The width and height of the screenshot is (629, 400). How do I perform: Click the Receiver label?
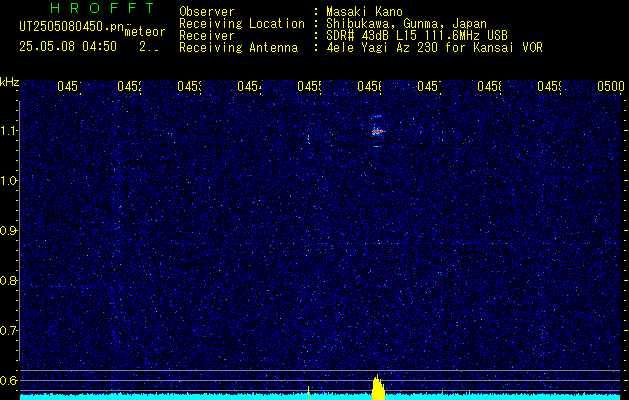pyautogui.click(x=207, y=36)
